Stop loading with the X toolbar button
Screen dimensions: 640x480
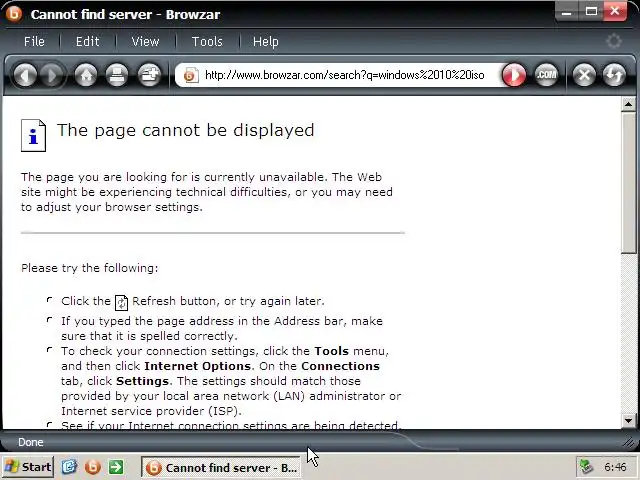click(x=584, y=75)
